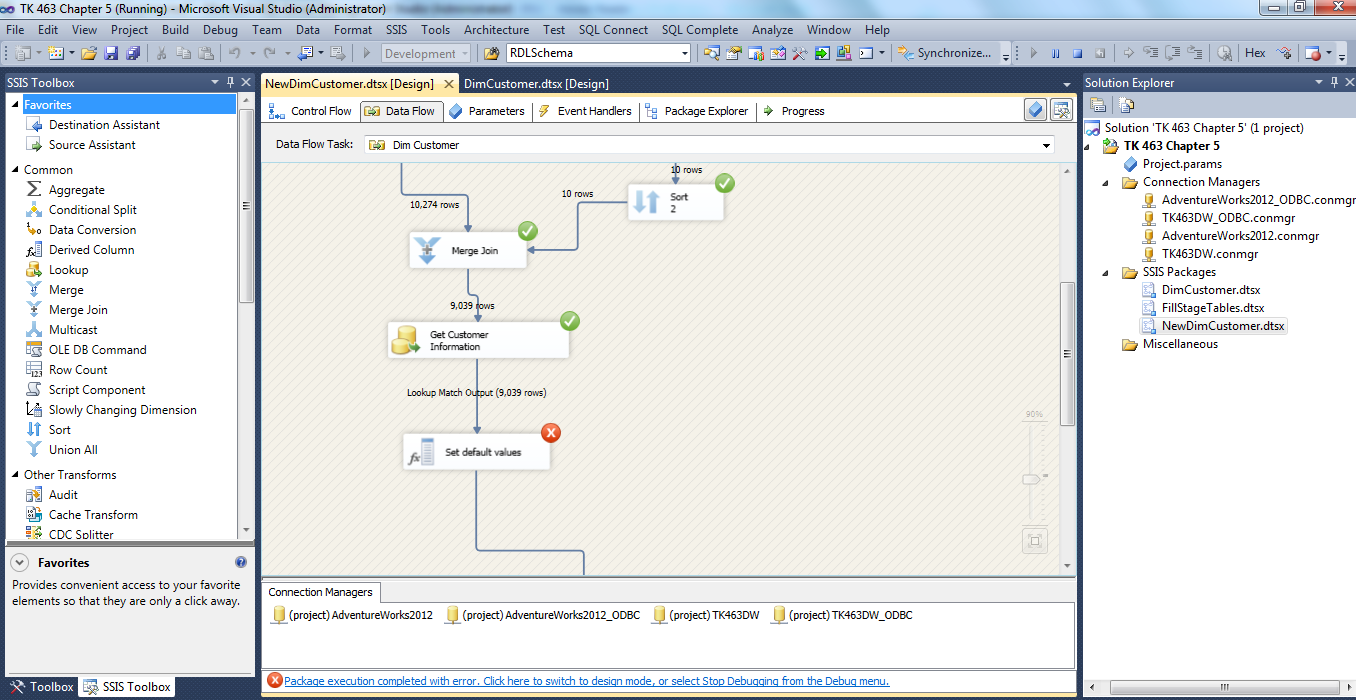Select (project) TK463DW connection manager
Image resolution: width=1356 pixels, height=700 pixels.
(x=705, y=615)
